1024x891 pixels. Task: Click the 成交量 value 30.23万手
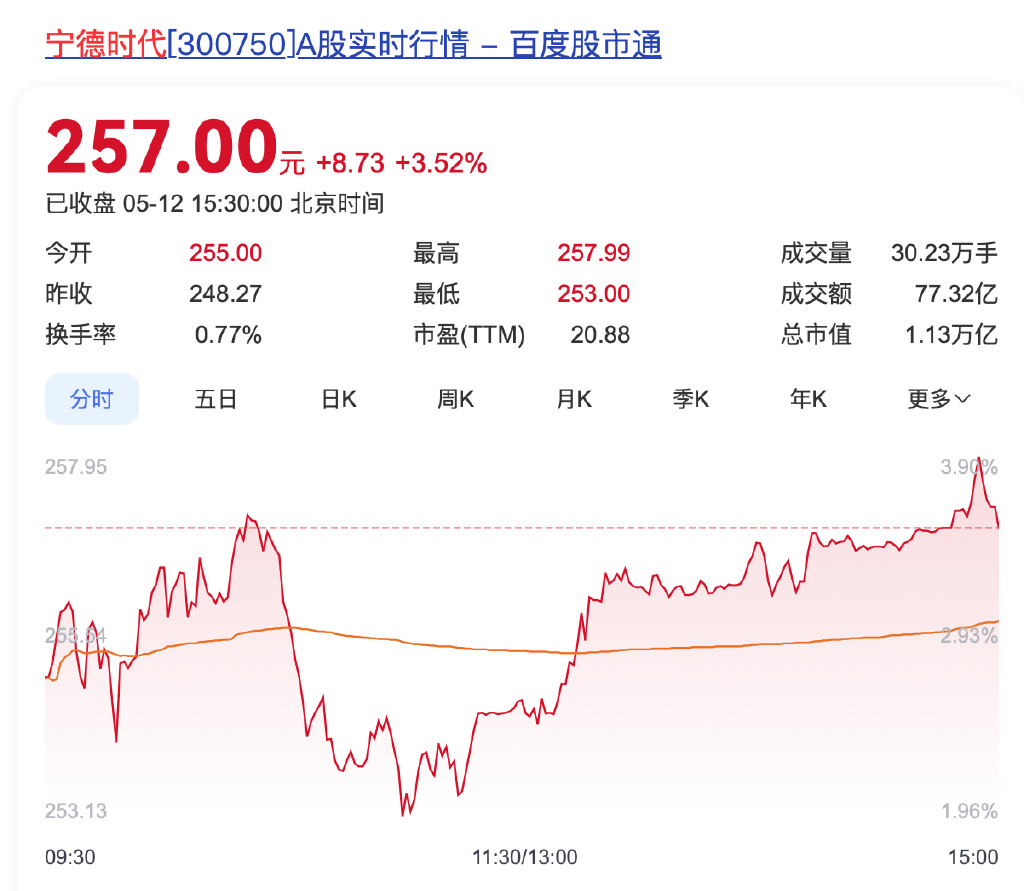(944, 253)
